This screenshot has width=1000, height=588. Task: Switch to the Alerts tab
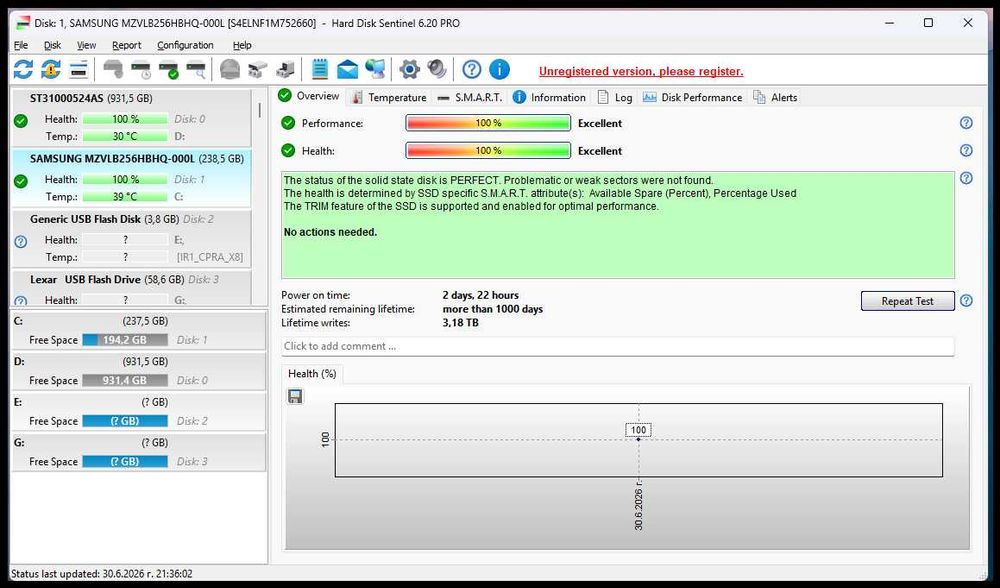[775, 98]
